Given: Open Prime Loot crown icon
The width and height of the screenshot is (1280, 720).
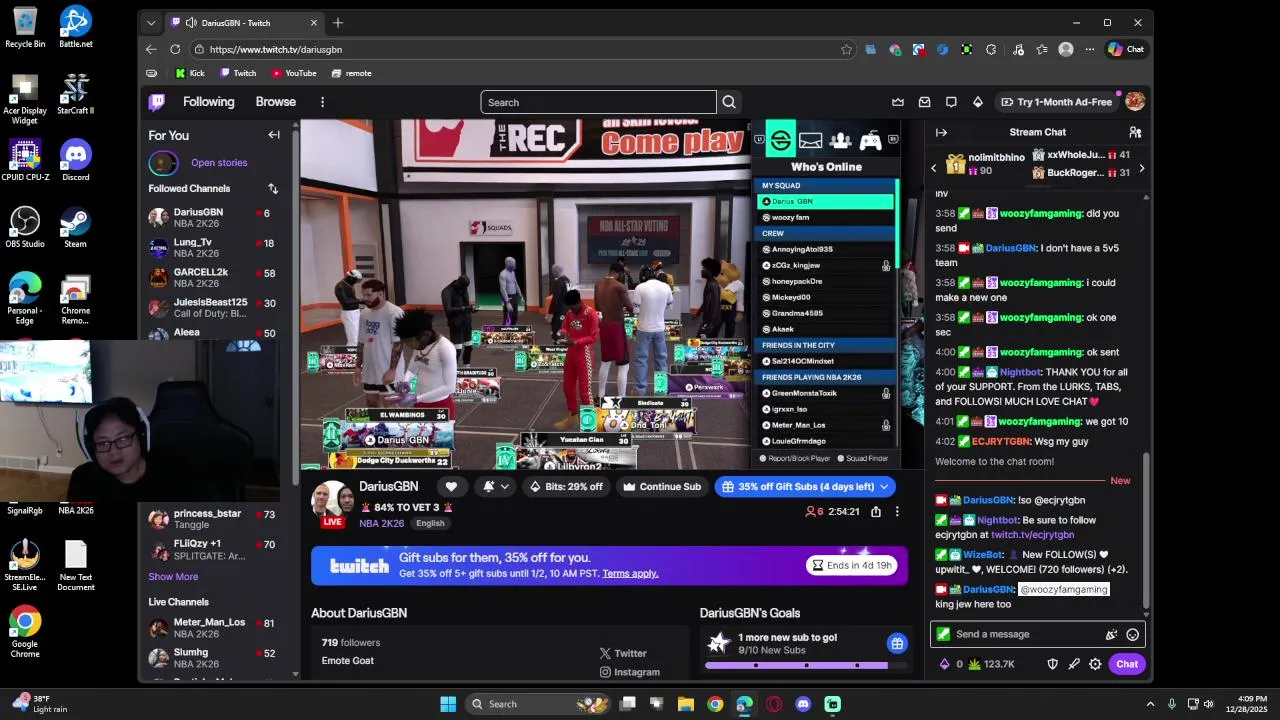Looking at the screenshot, I should pos(898,102).
